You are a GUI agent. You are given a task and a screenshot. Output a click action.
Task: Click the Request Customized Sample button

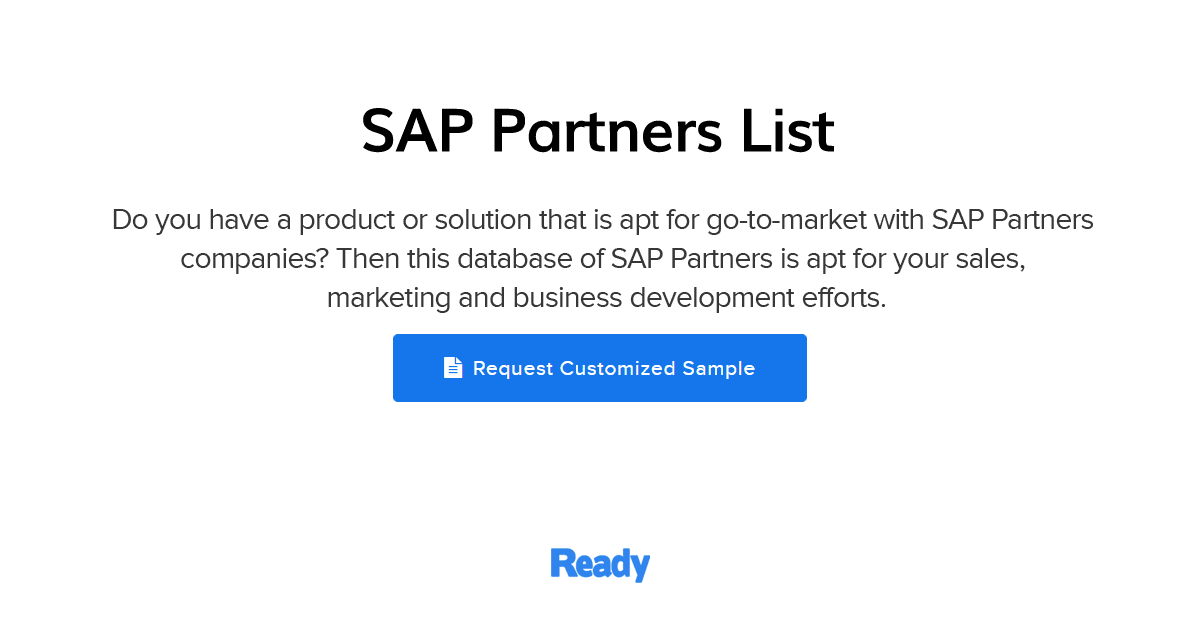coord(600,368)
